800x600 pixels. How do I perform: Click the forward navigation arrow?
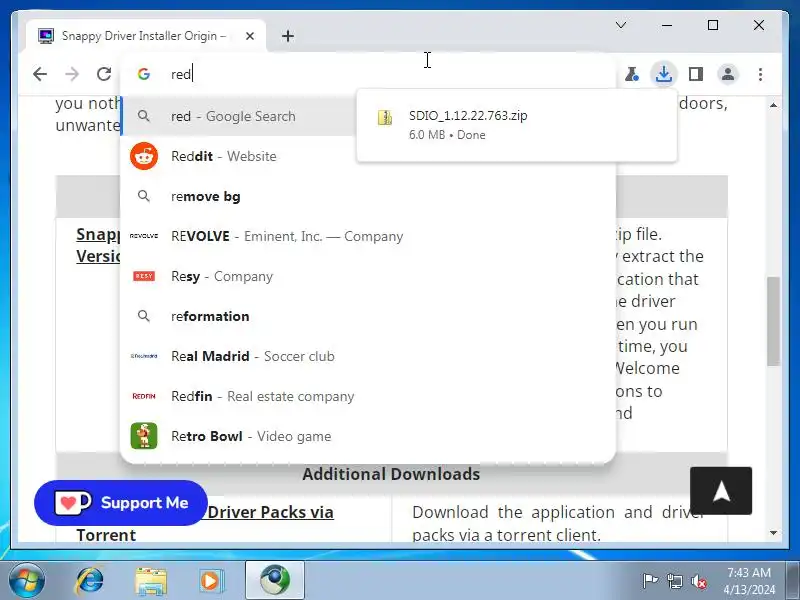(x=72, y=74)
